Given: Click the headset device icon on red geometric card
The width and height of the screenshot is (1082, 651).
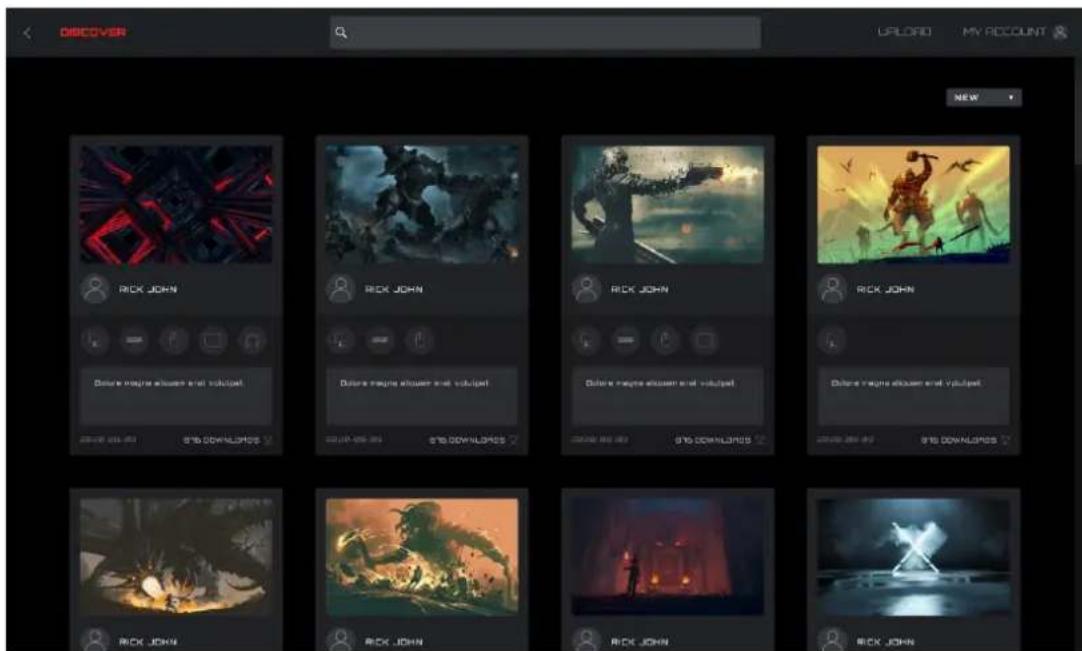Looking at the screenshot, I should pyautogui.click(x=252, y=340).
